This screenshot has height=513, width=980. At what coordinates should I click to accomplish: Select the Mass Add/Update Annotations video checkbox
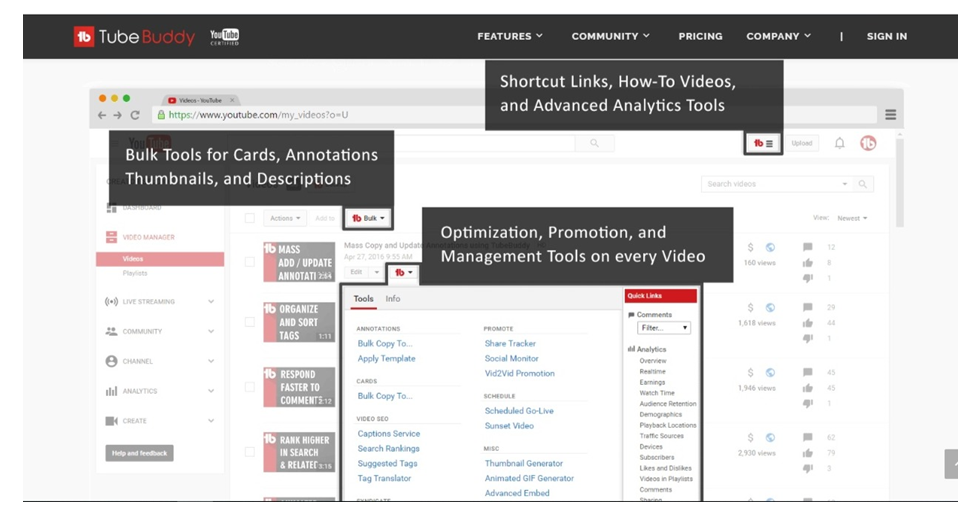249,262
